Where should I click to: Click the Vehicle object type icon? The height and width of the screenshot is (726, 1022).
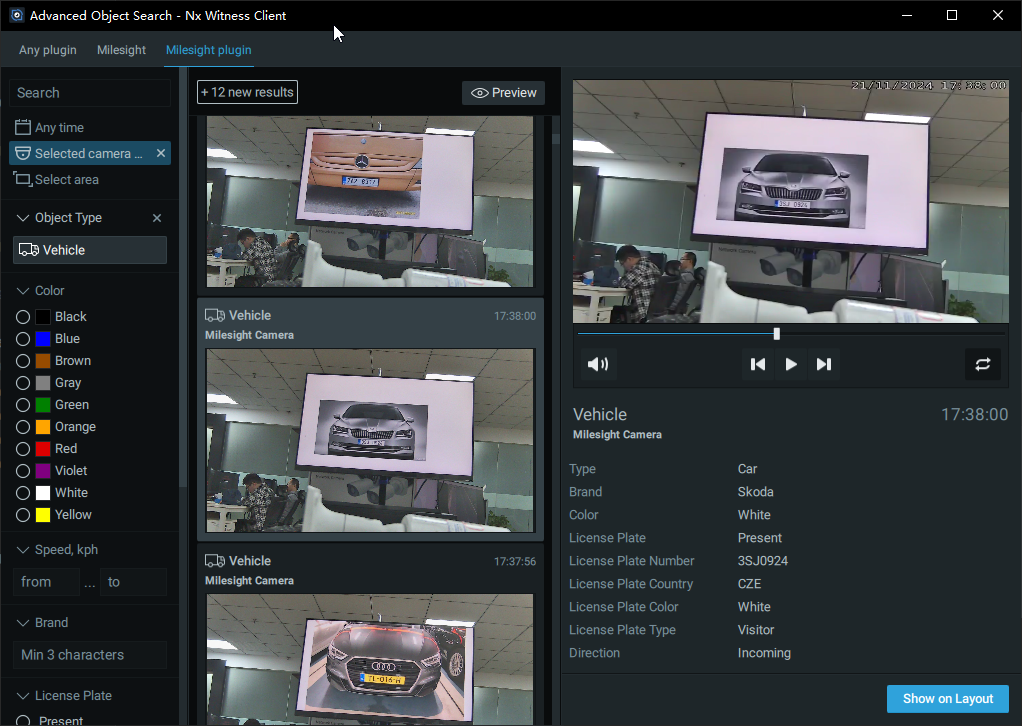[x=29, y=250]
